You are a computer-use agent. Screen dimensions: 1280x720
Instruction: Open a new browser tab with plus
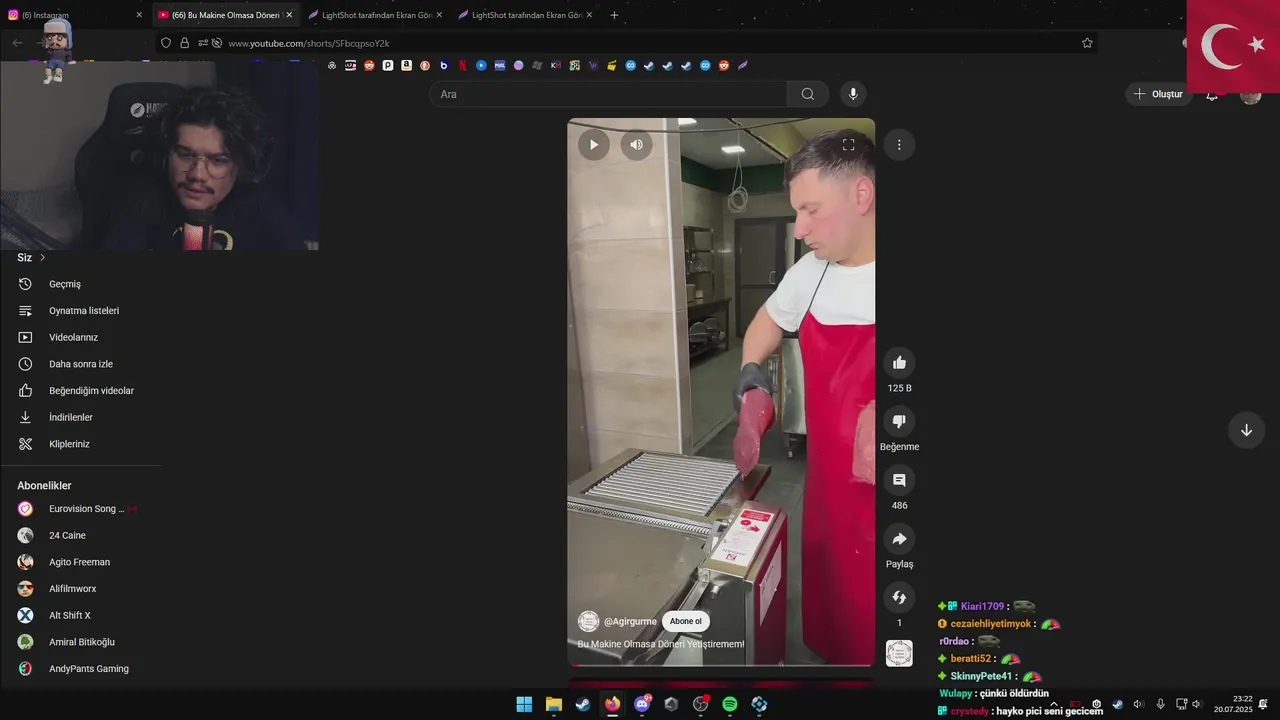pos(614,15)
